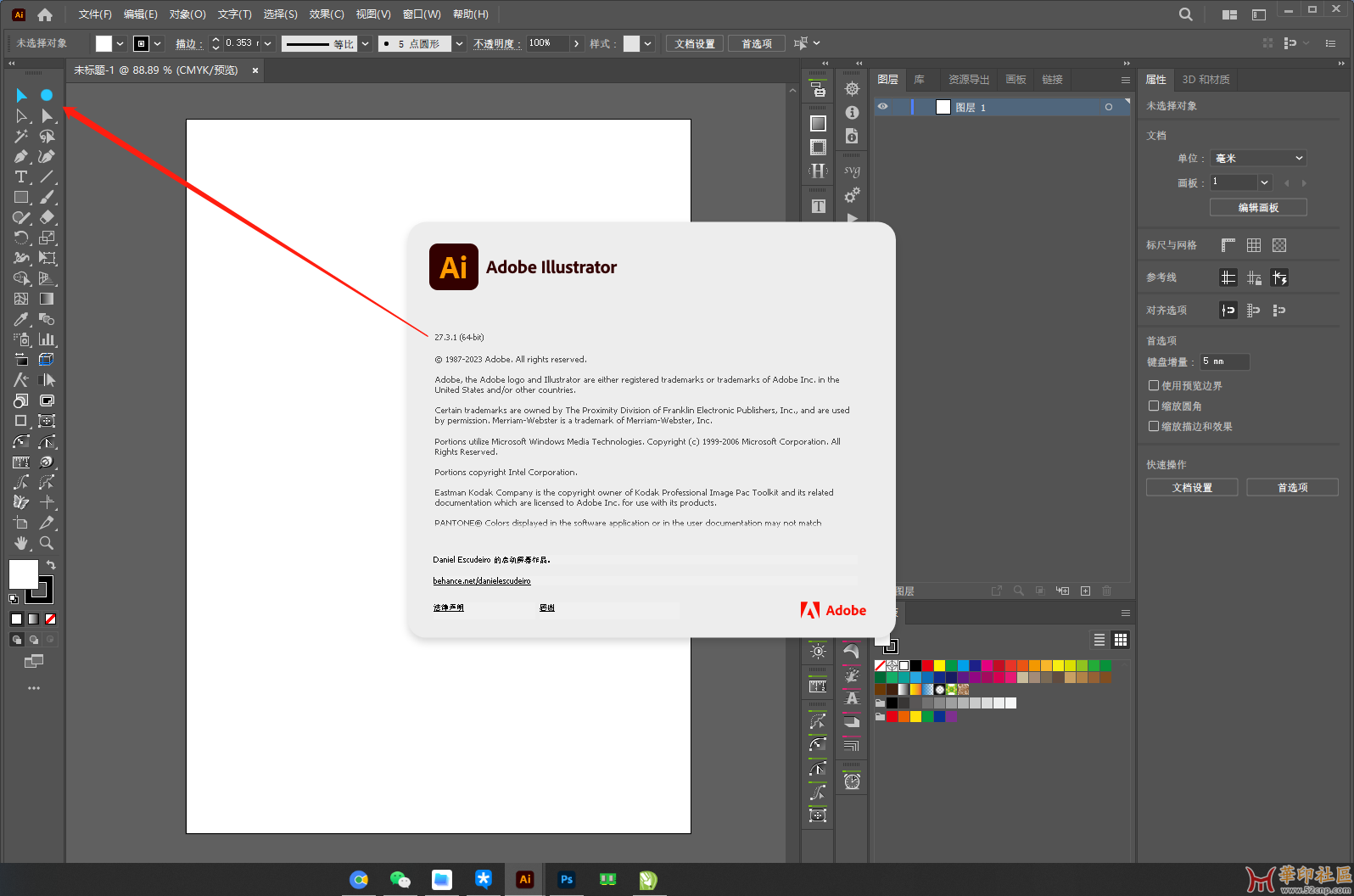The image size is (1354, 896).
Task: Open 单位 毫米 dropdown
Action: pyautogui.click(x=1258, y=158)
